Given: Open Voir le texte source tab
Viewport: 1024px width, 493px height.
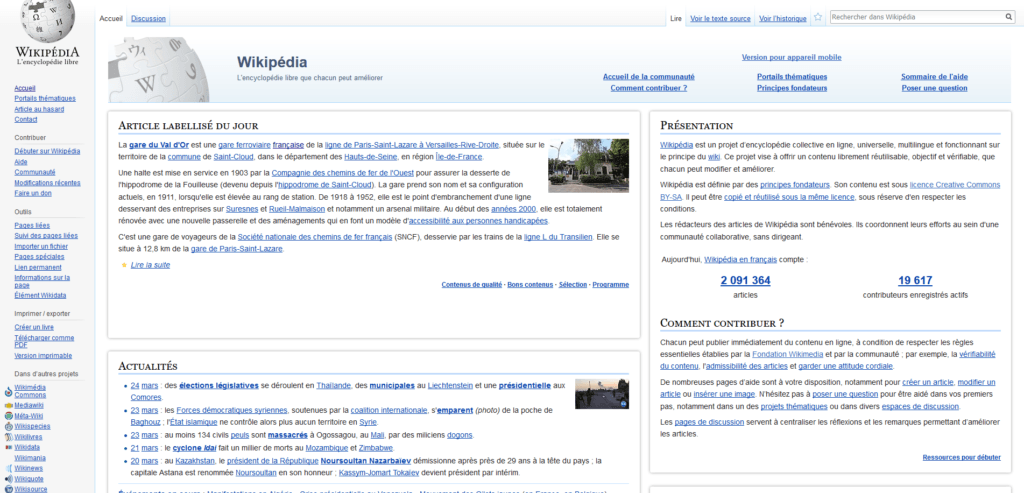Looking at the screenshot, I should click(720, 18).
